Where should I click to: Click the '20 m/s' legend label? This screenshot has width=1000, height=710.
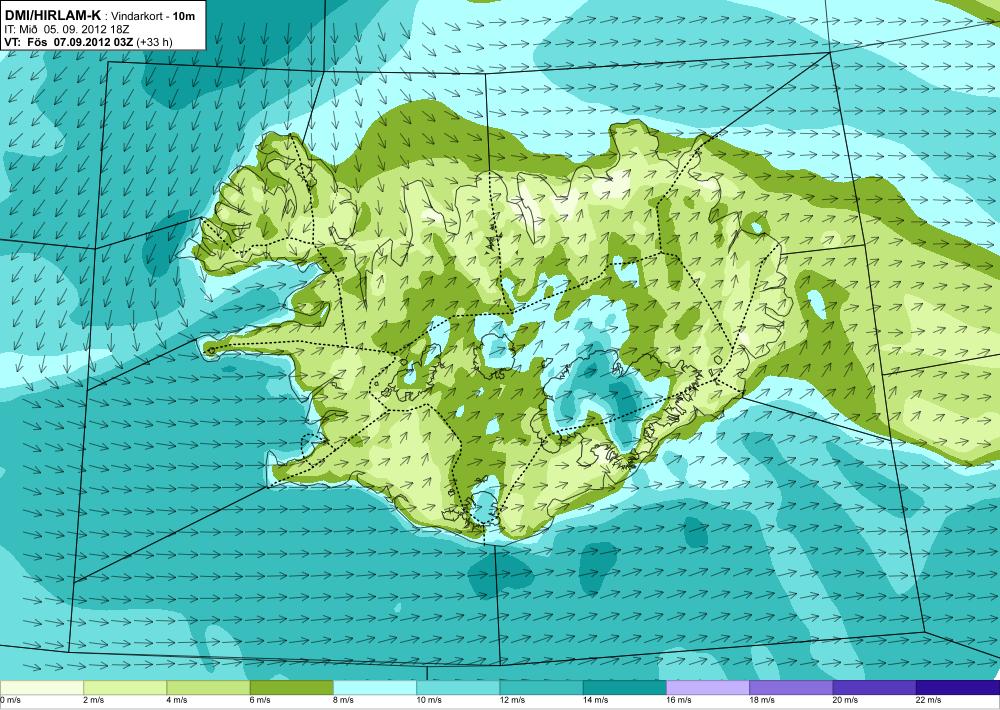coord(846,700)
